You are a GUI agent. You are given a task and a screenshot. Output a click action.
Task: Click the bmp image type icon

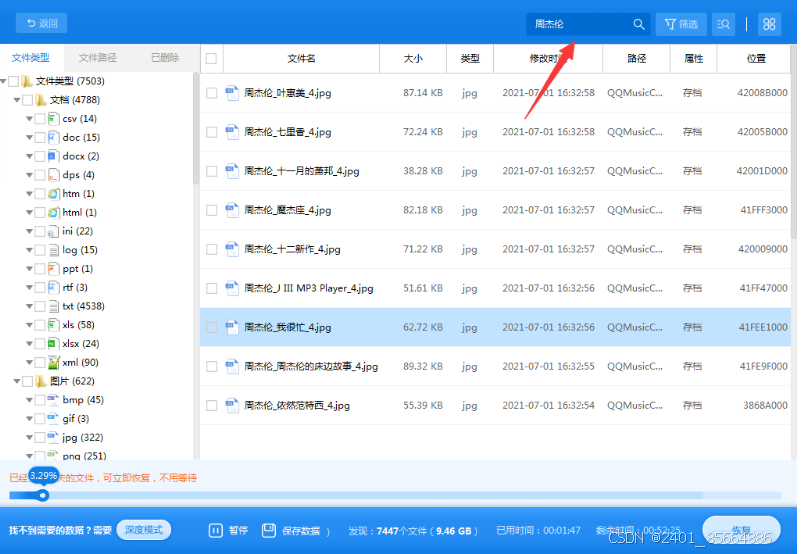point(53,400)
